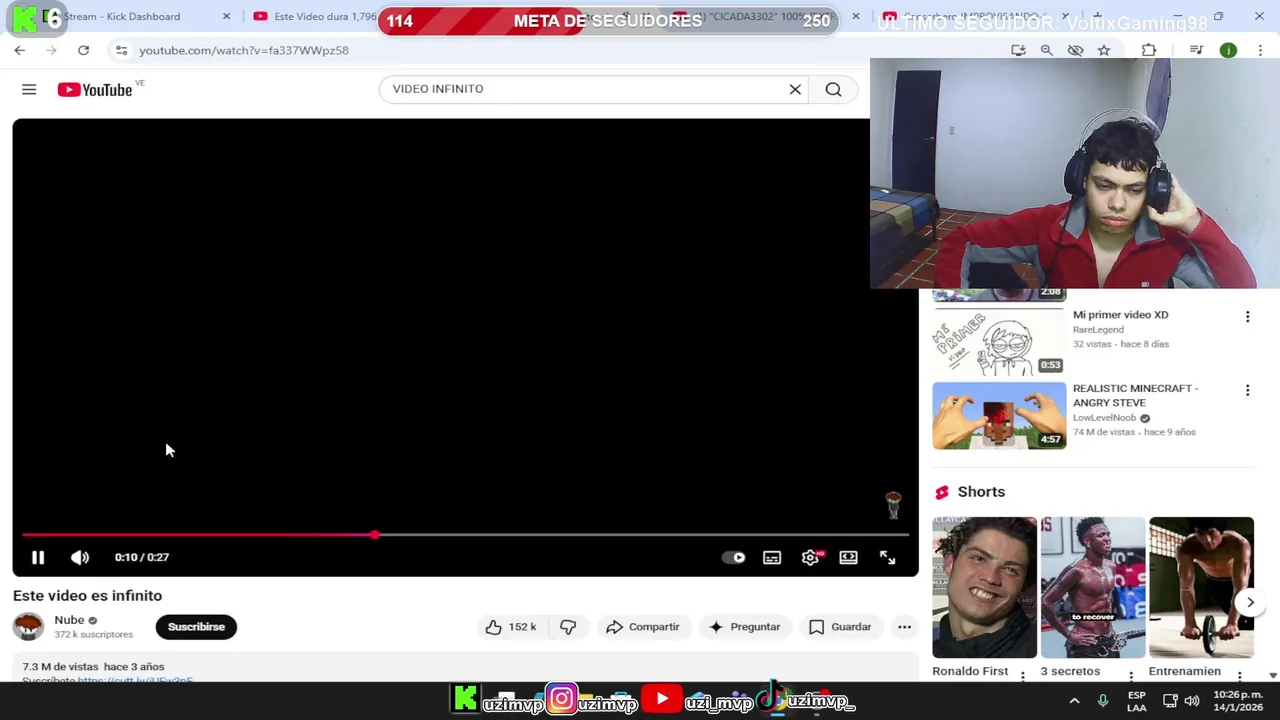
Task: Open the options menu for 3 secretos short
Action: pyautogui.click(x=1131, y=677)
